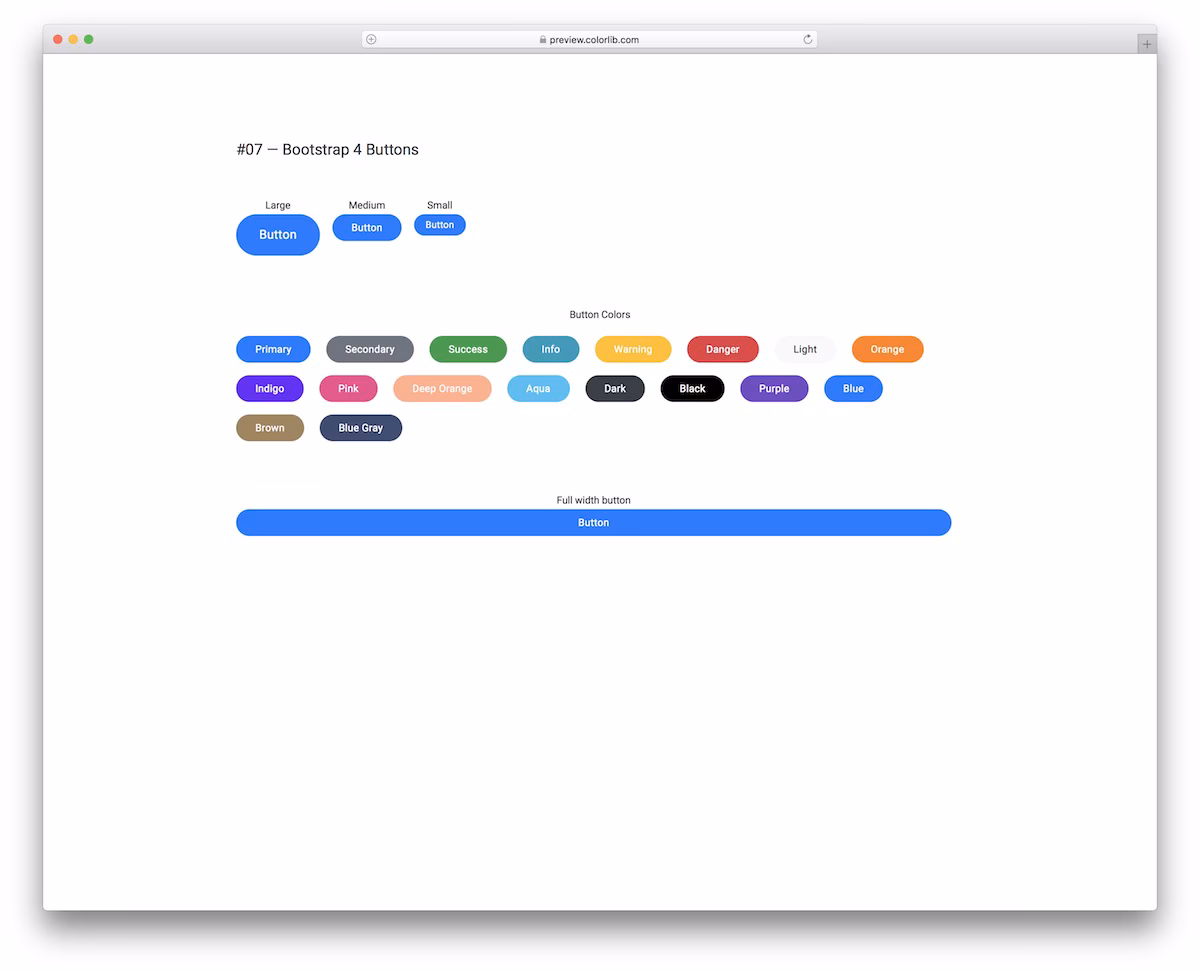Viewport: 1200px width, 972px height.
Task: Click the 'Large' size label
Action: pos(278,205)
